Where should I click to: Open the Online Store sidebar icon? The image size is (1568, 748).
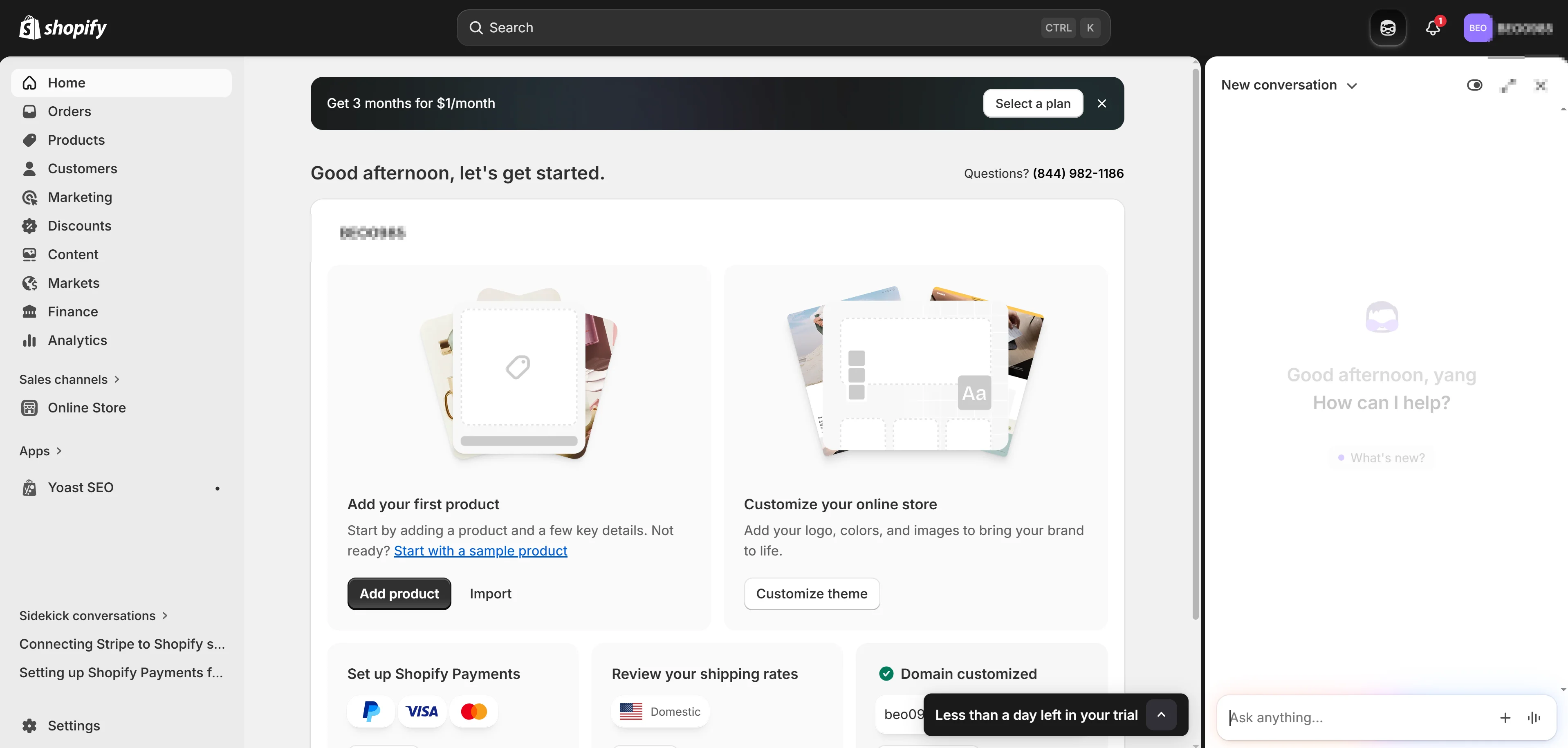pos(30,408)
